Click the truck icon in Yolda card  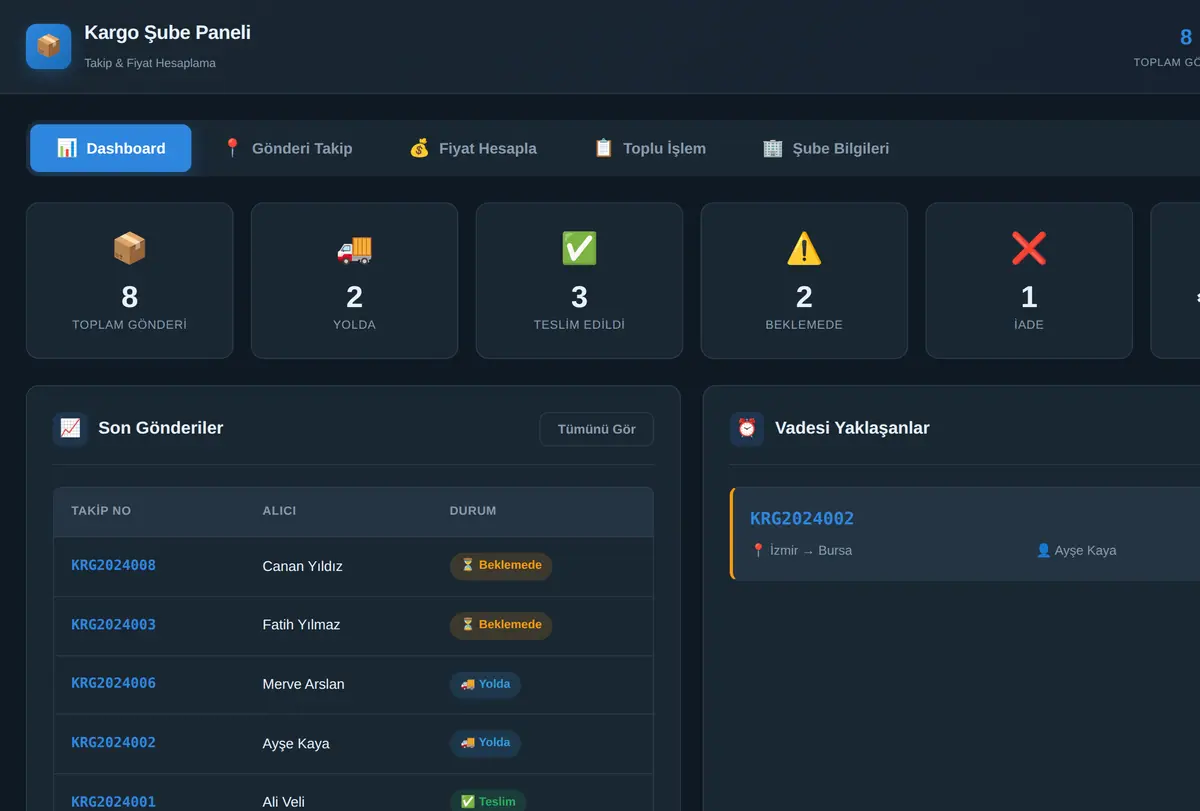click(x=354, y=248)
